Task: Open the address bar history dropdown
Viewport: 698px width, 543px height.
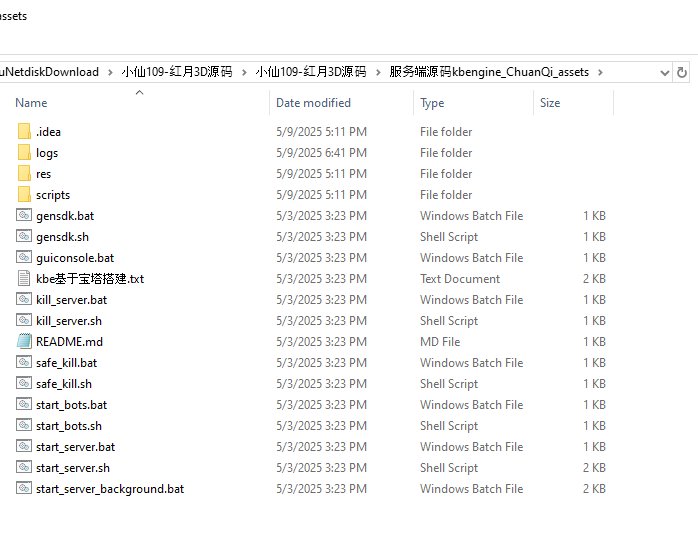Action: [664, 72]
